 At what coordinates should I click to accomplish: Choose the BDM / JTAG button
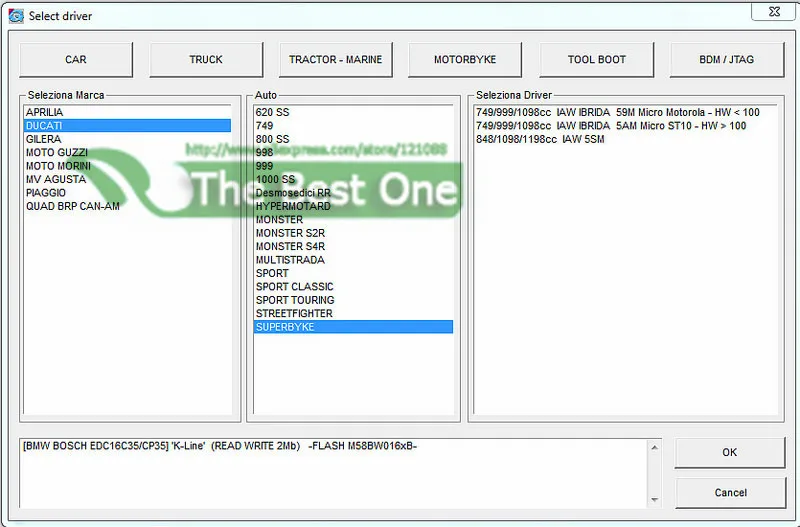[727, 60]
